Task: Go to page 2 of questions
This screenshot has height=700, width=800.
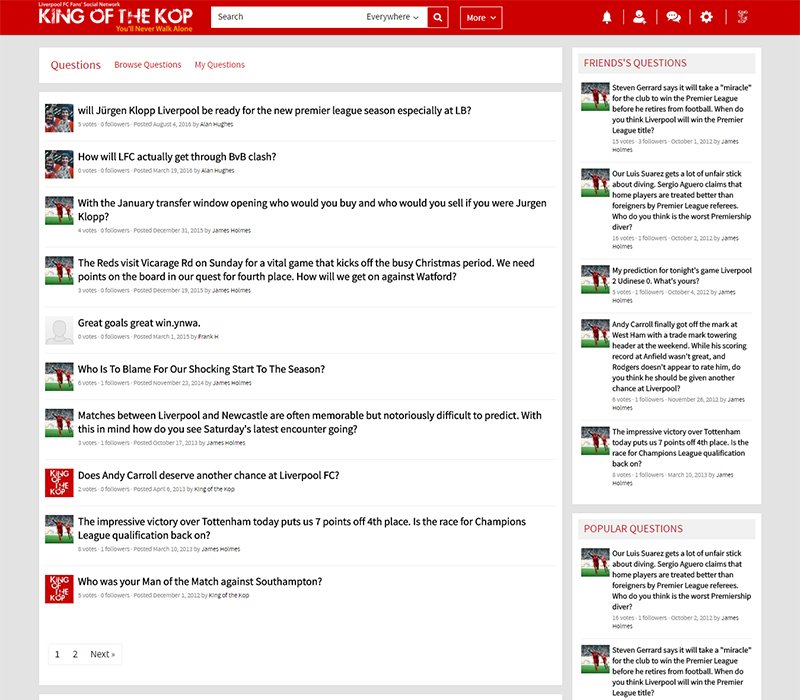Action: click(75, 654)
